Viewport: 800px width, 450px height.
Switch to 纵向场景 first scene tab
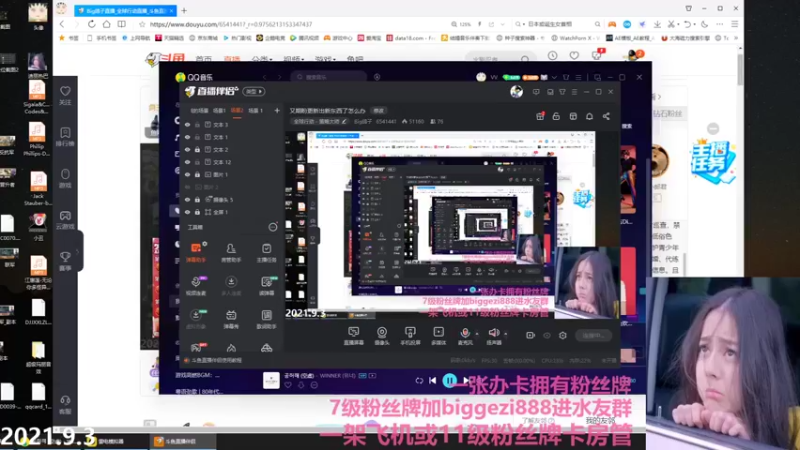tap(199, 110)
